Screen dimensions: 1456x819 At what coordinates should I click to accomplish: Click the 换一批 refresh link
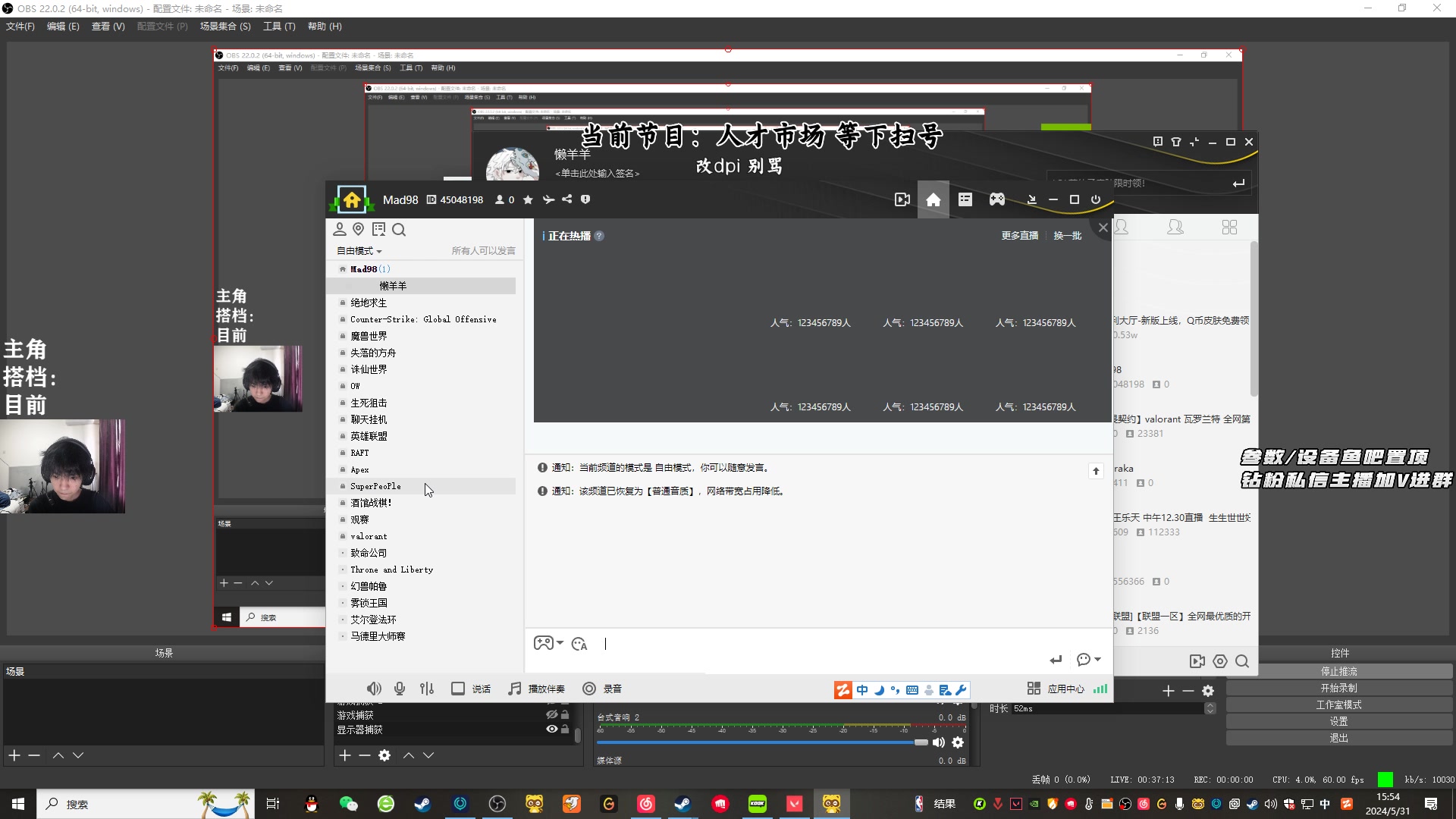[1068, 236]
